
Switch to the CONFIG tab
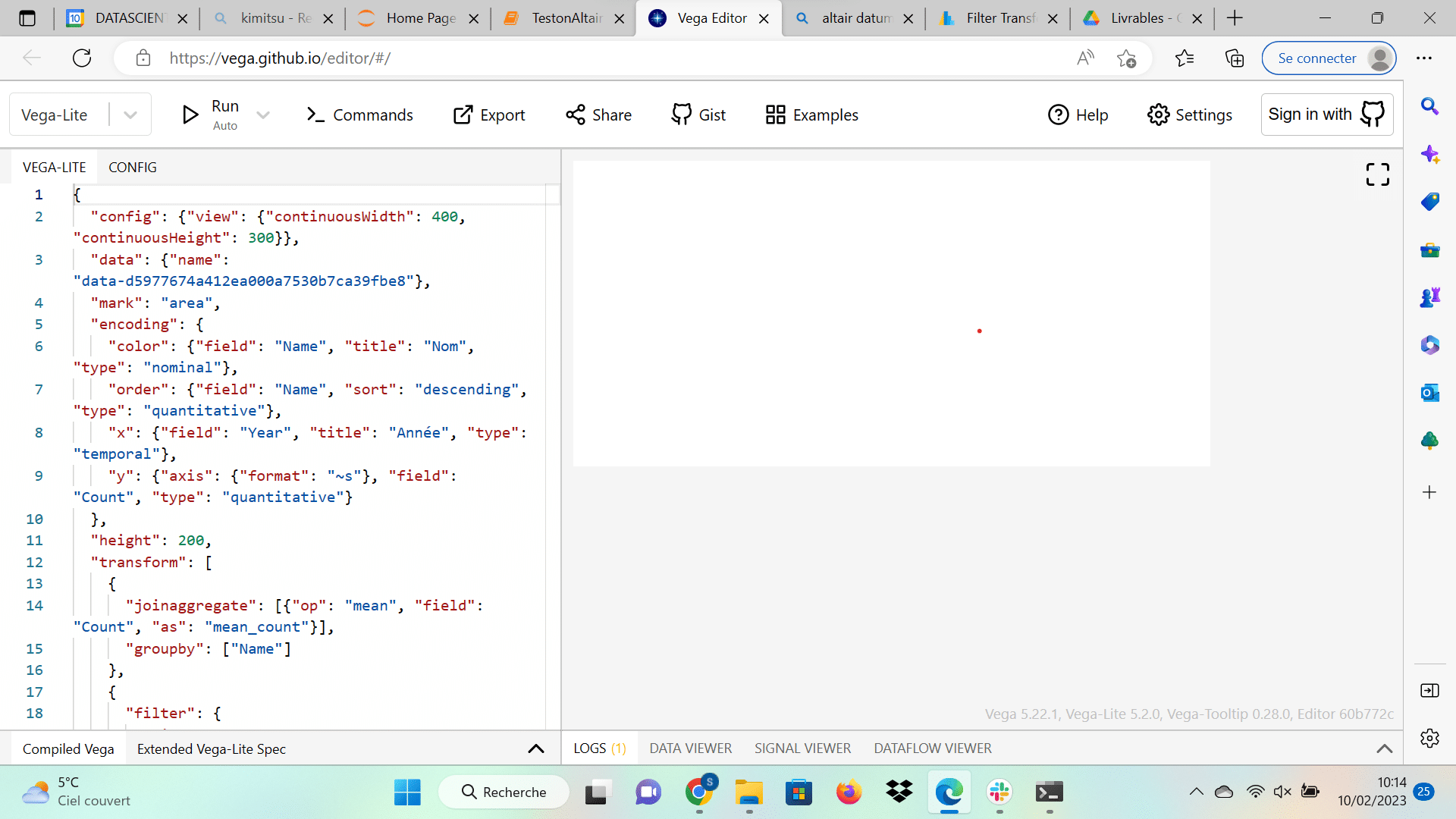click(133, 167)
